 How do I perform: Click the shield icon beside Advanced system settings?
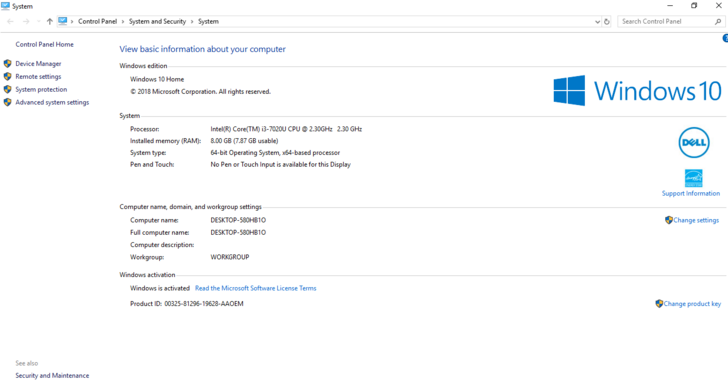[7, 102]
